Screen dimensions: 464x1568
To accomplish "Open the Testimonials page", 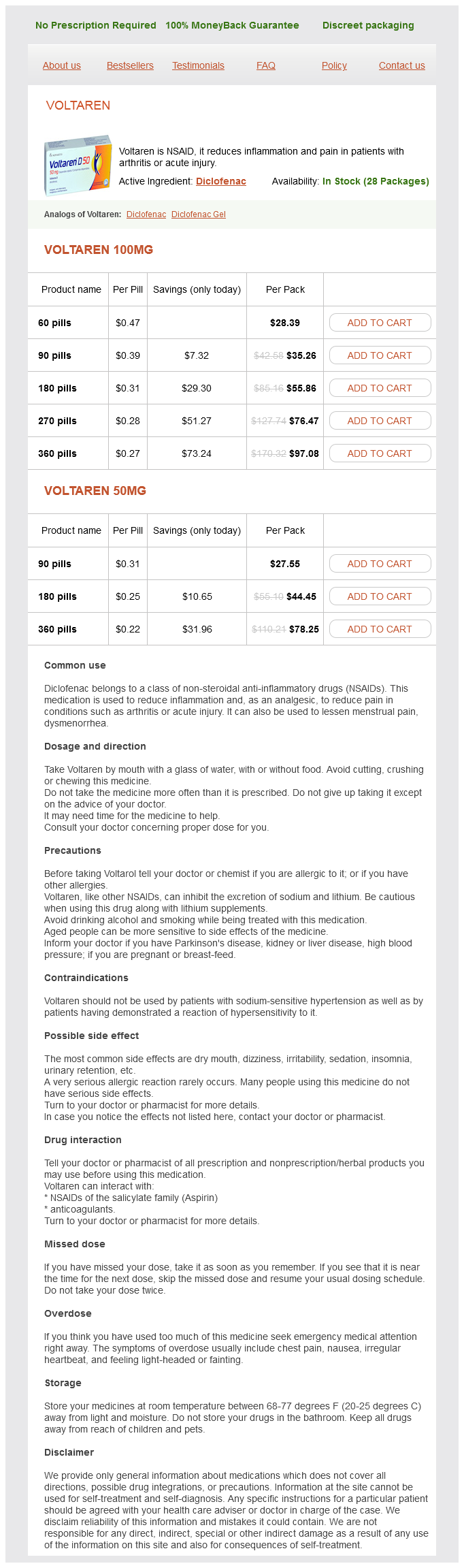I will pyautogui.click(x=198, y=65).
